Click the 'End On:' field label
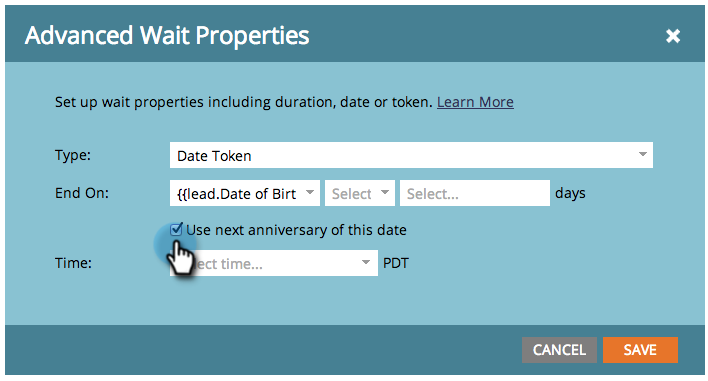Screen dimensions: 708x381 click(82, 193)
